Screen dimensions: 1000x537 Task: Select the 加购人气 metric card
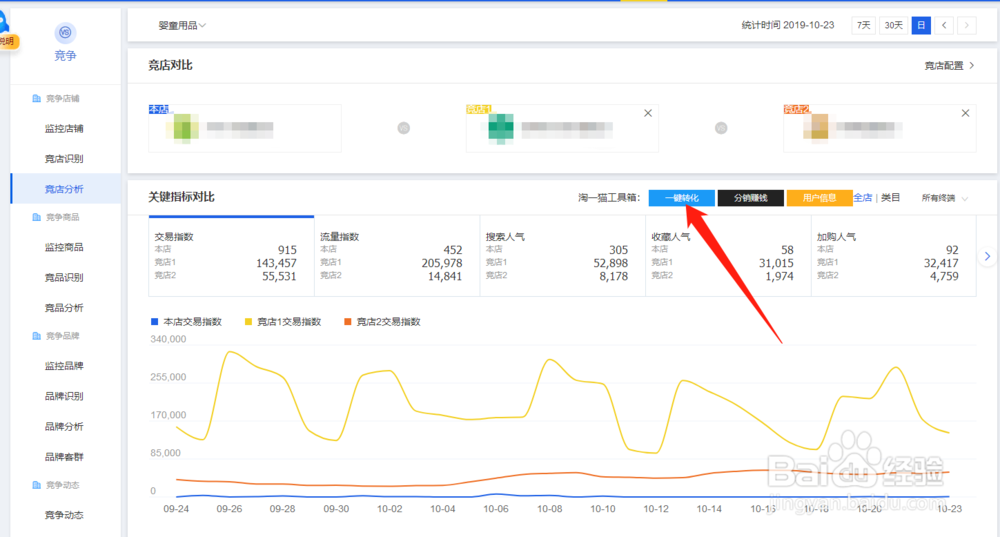tap(893, 256)
